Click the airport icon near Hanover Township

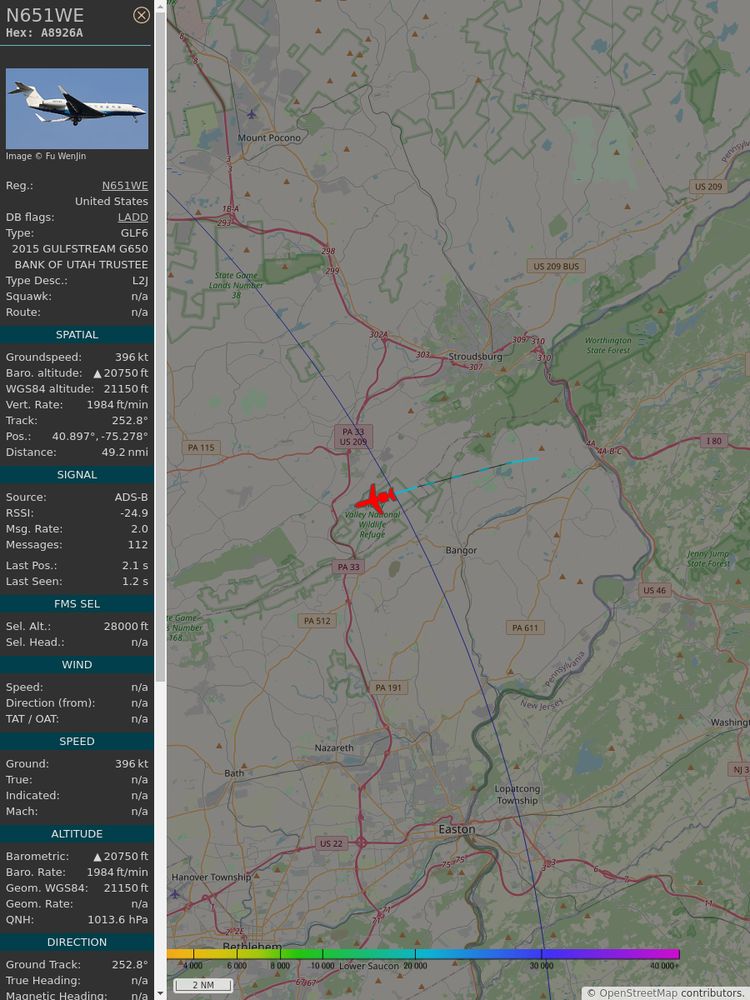coord(175,894)
